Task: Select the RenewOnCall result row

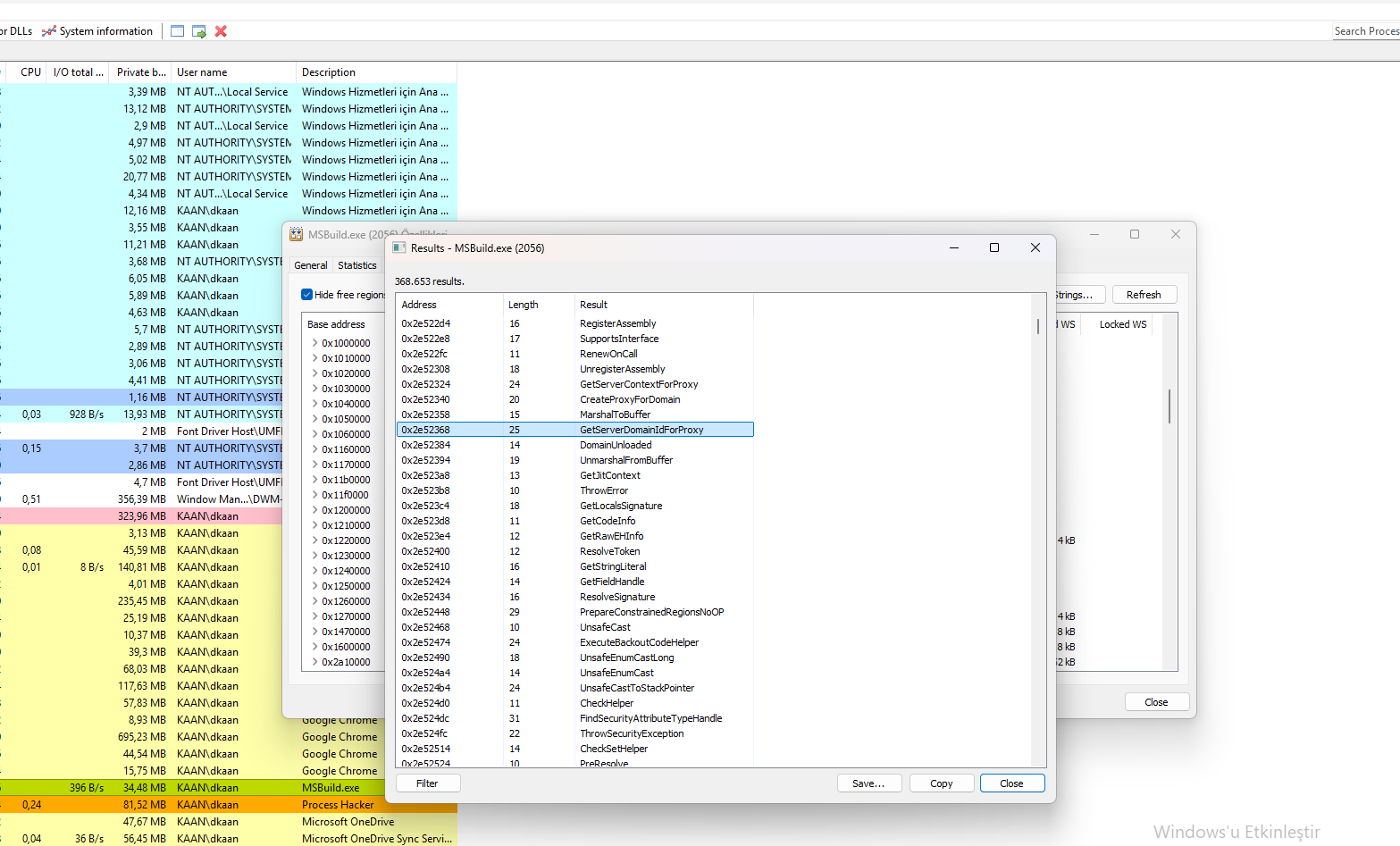Action: click(574, 354)
